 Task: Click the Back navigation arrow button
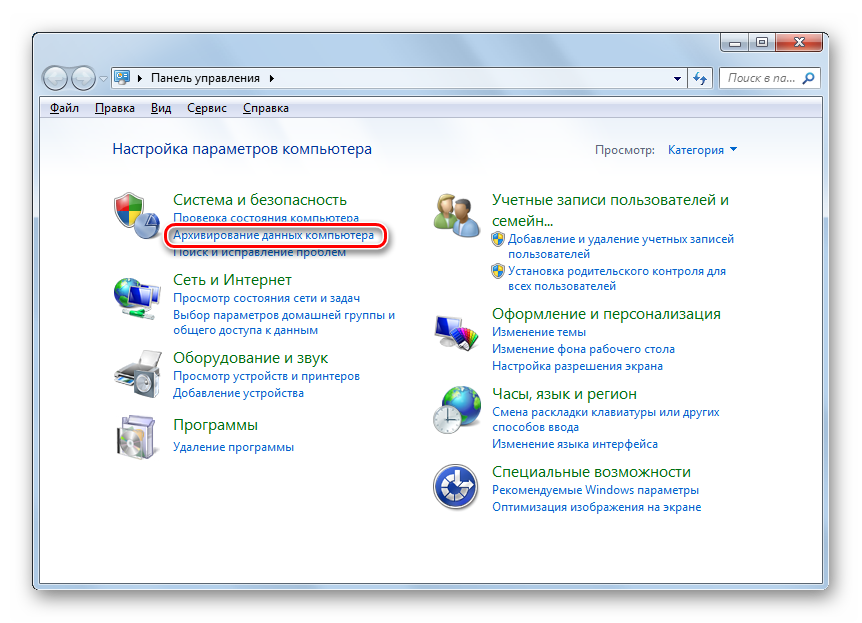point(56,78)
